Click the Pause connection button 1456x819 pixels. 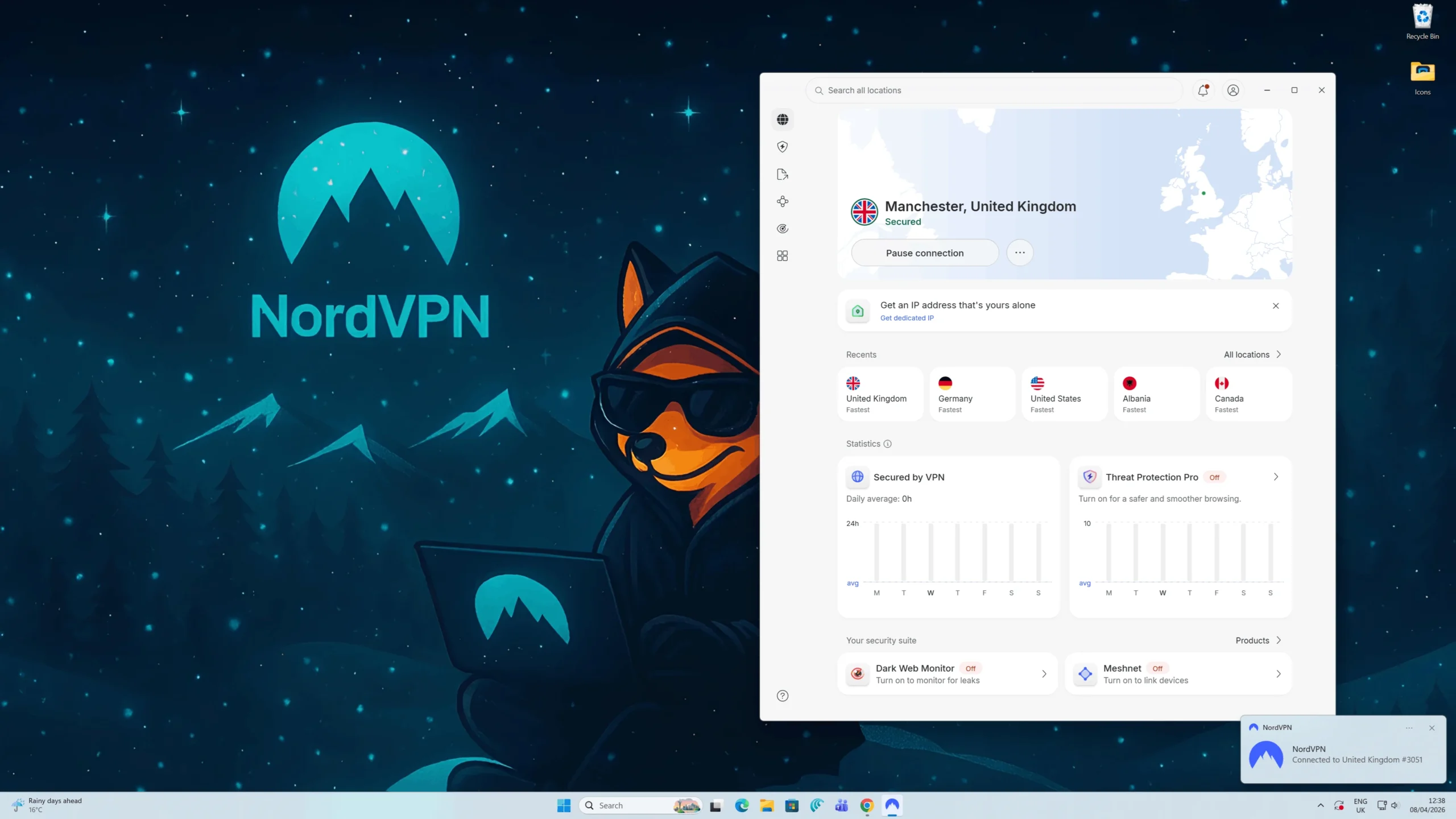[925, 253]
